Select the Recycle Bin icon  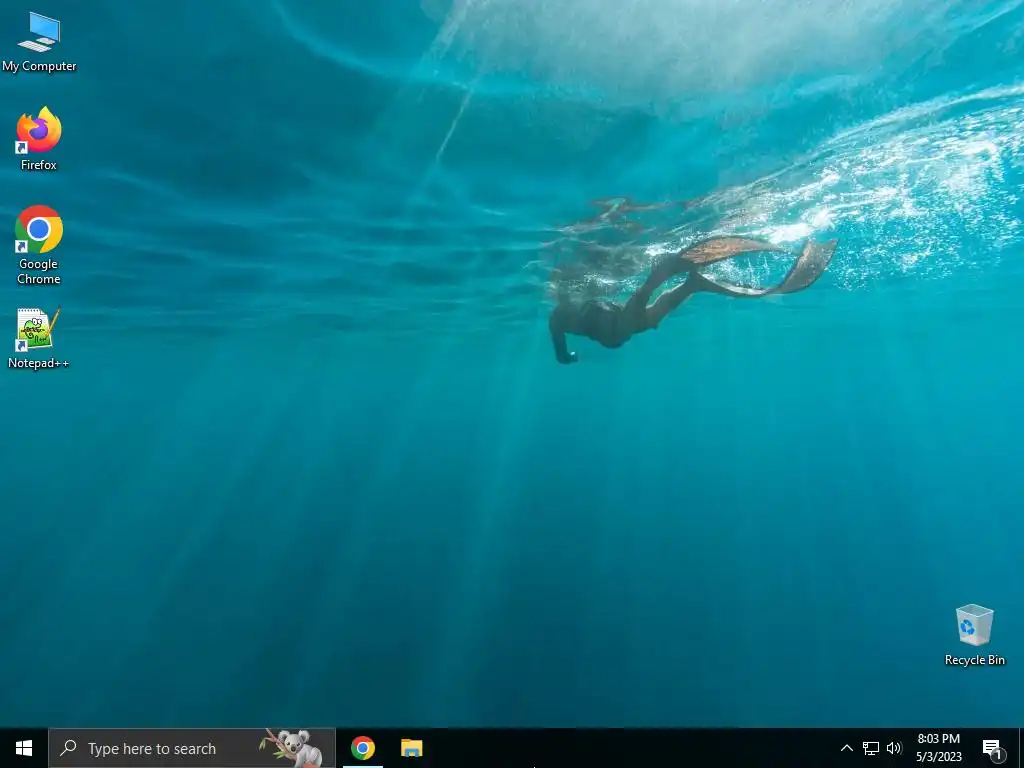[974, 635]
